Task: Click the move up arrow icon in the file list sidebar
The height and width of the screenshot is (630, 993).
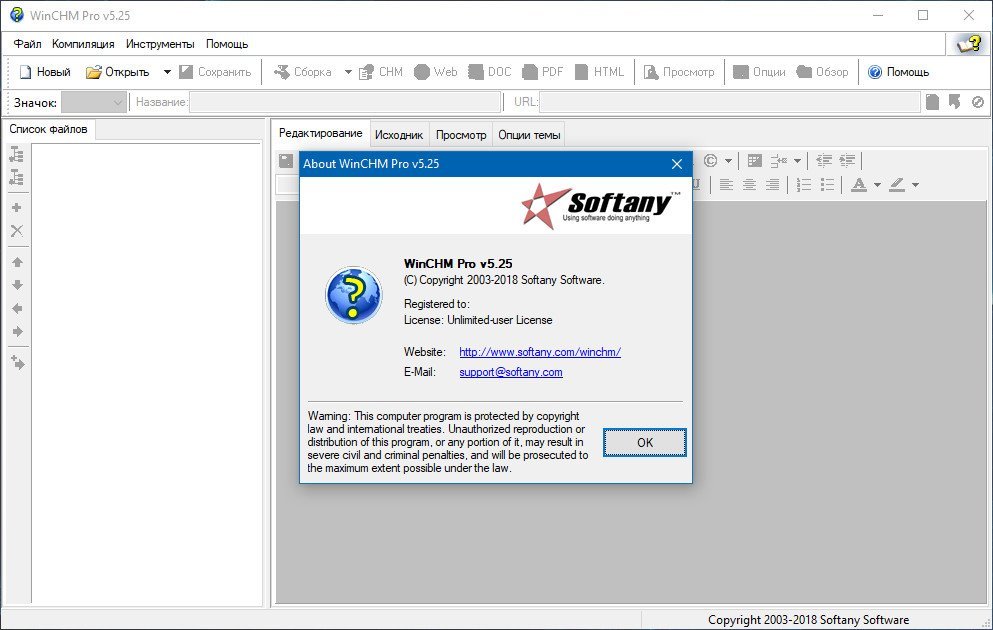Action: coord(17,262)
